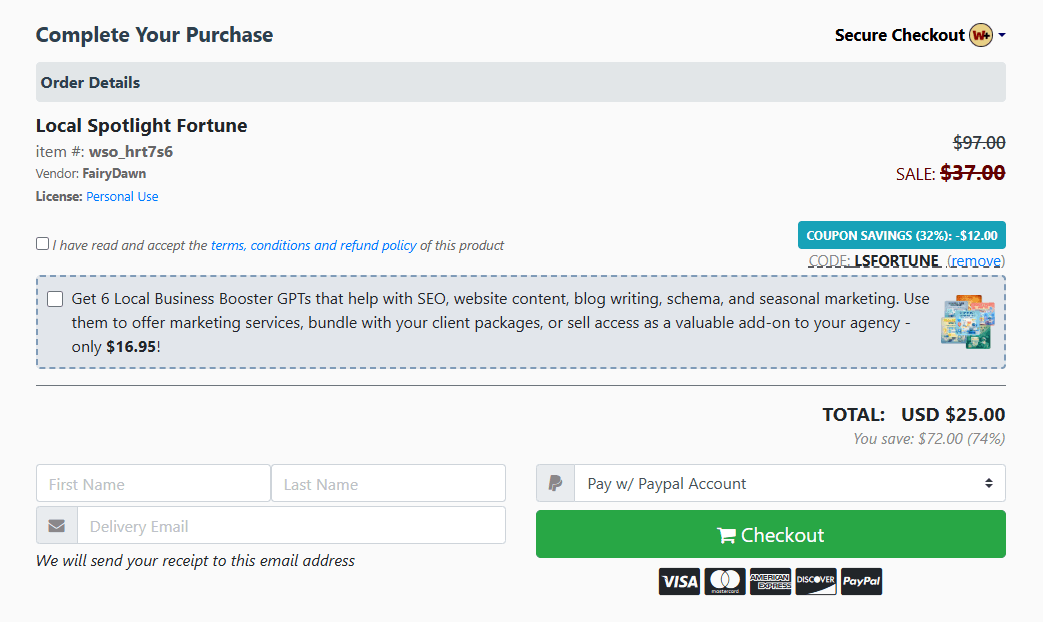Screen dimensions: 1043x622
Task: Click the Mastercard icon
Action: point(725,581)
